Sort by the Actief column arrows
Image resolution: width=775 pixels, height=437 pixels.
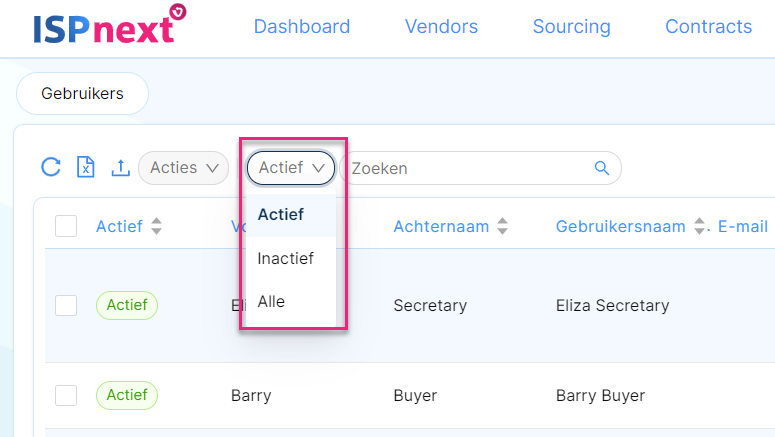point(156,226)
